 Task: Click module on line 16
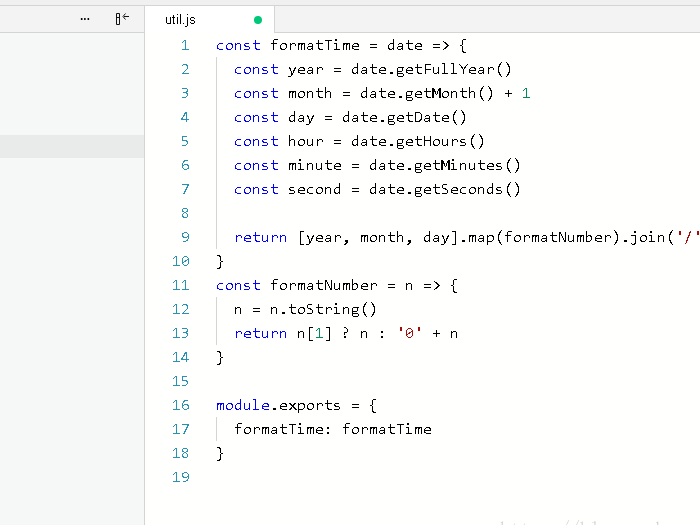(243, 405)
